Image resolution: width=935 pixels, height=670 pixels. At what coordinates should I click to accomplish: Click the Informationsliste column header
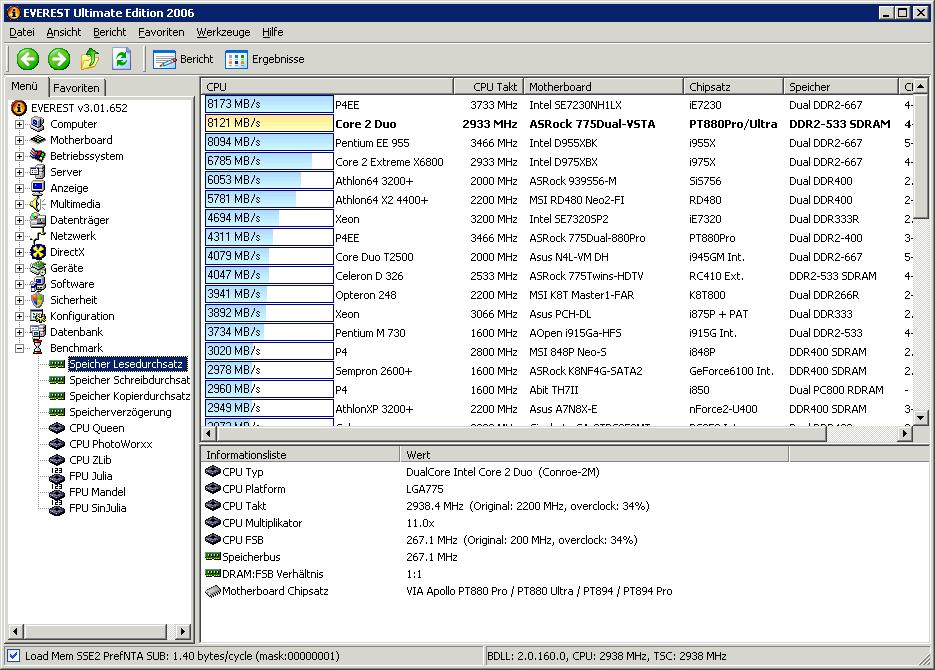301,455
